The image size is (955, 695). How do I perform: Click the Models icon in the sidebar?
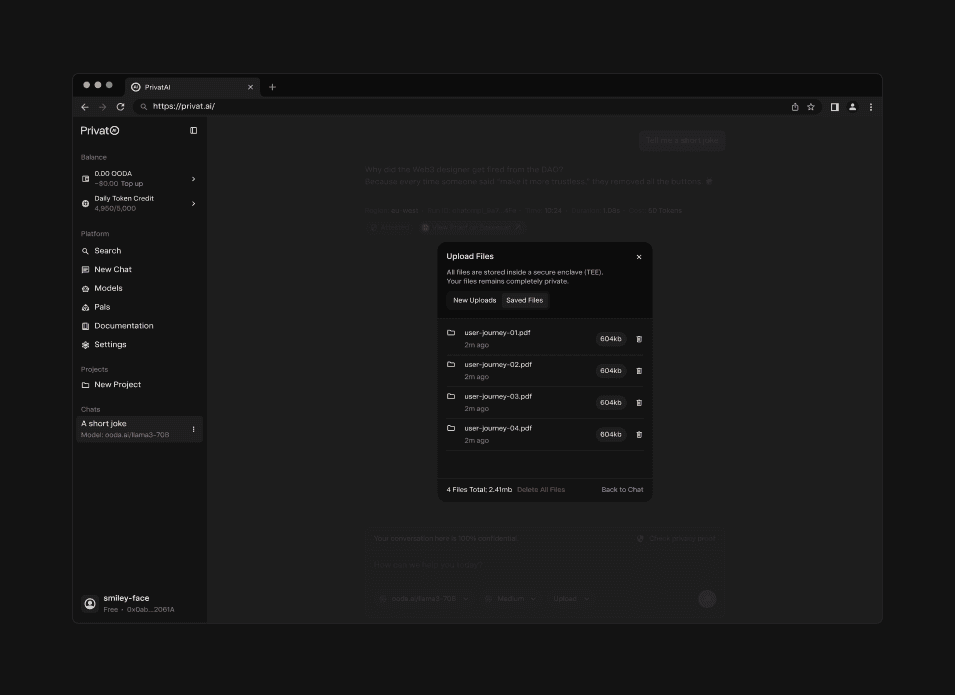click(85, 288)
